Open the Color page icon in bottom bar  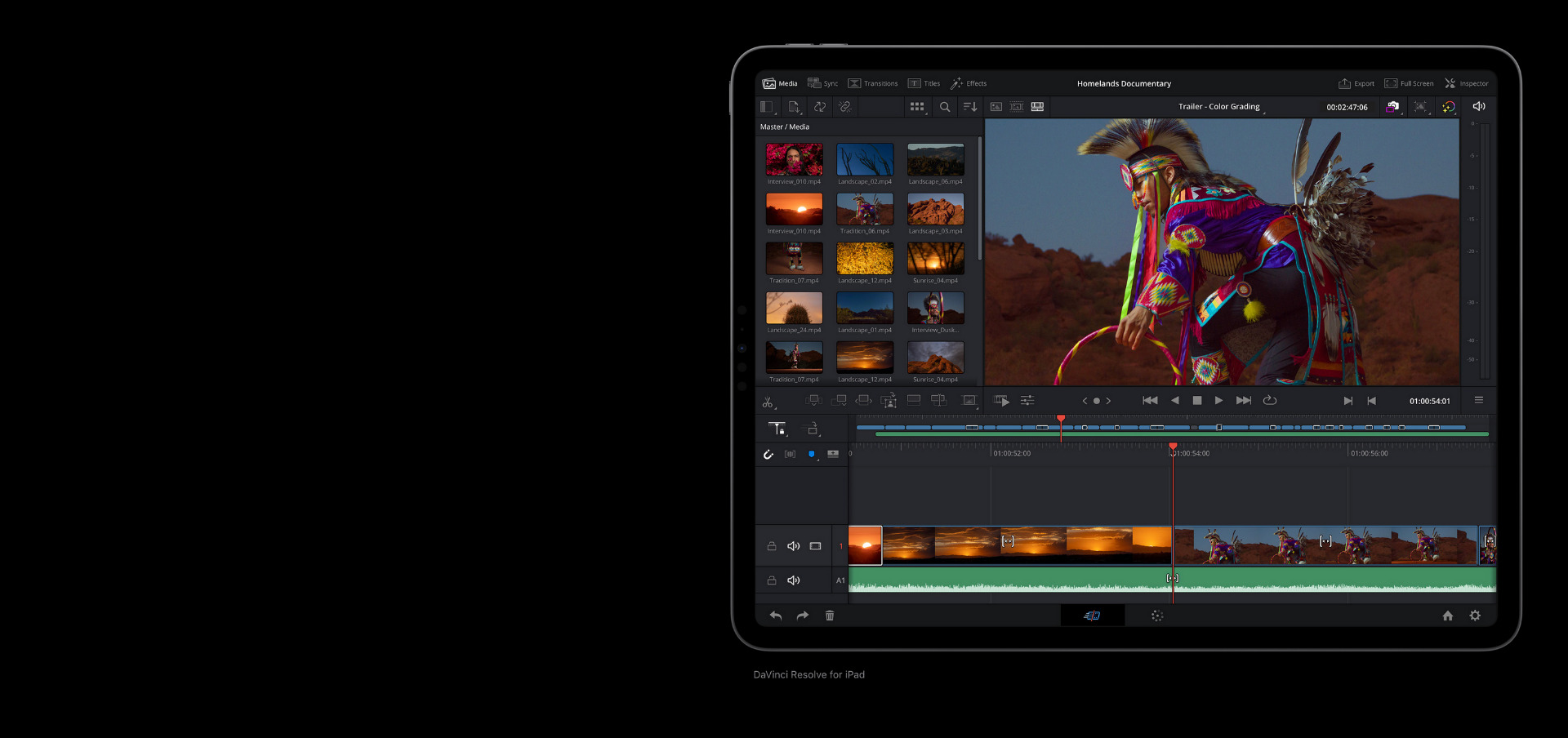[x=1157, y=616]
